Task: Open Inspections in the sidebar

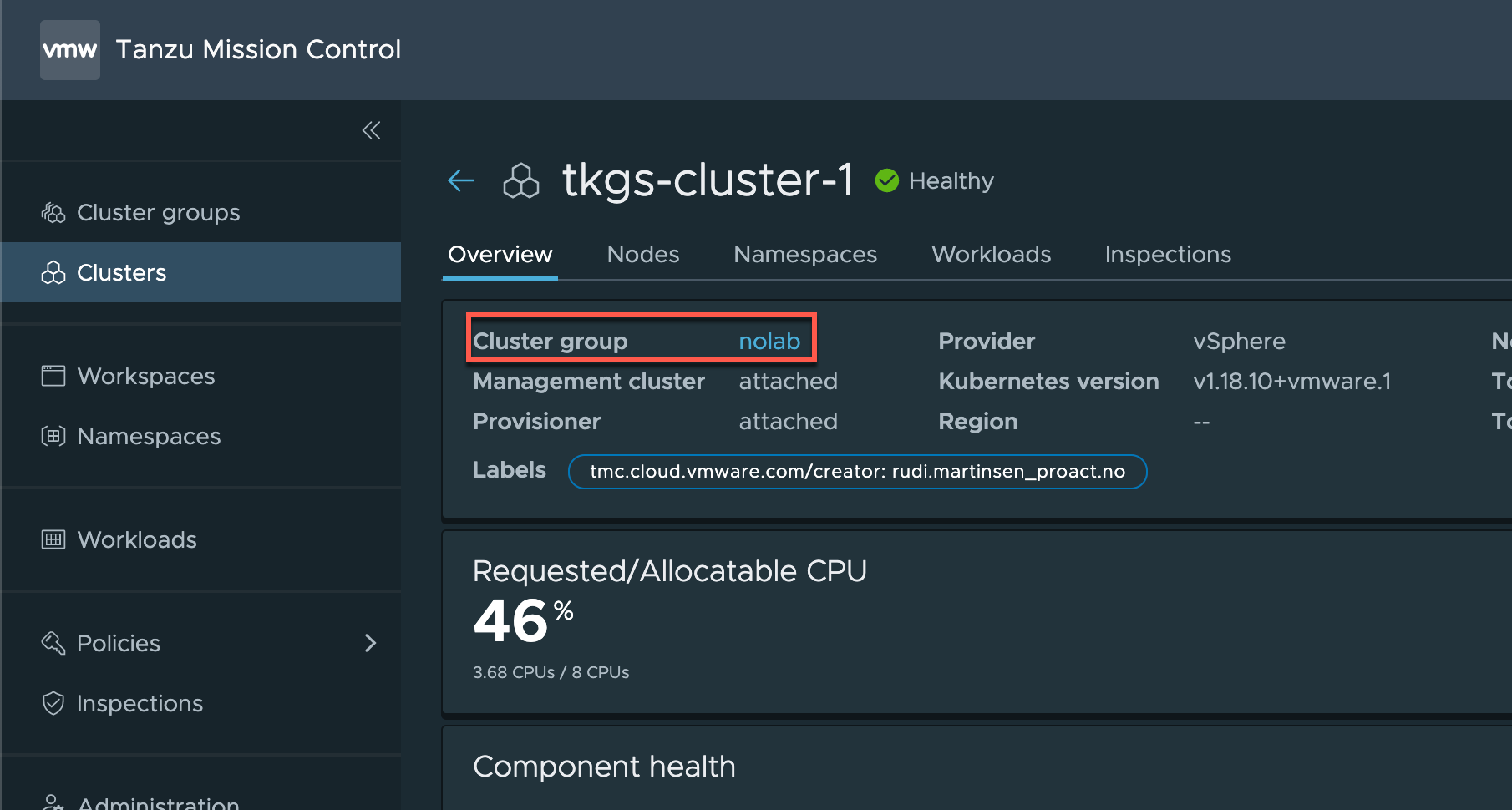Action: click(200, 703)
